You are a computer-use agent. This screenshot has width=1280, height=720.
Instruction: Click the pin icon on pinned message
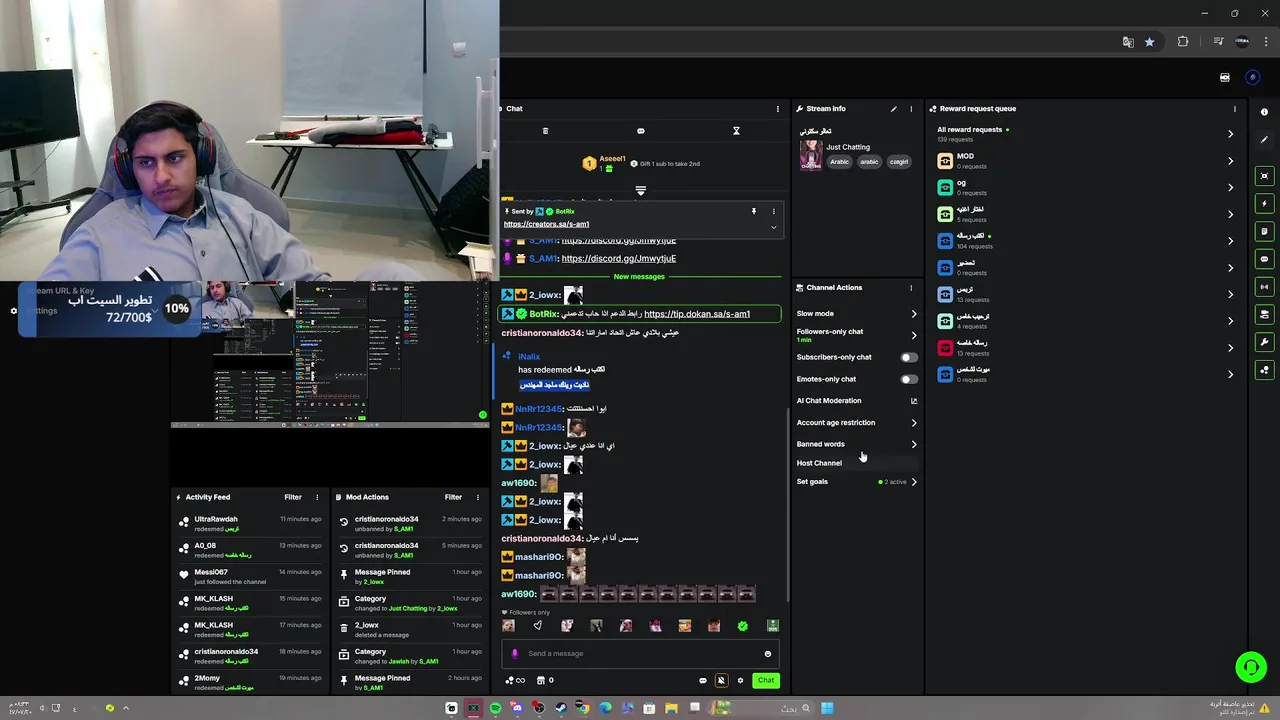point(754,212)
